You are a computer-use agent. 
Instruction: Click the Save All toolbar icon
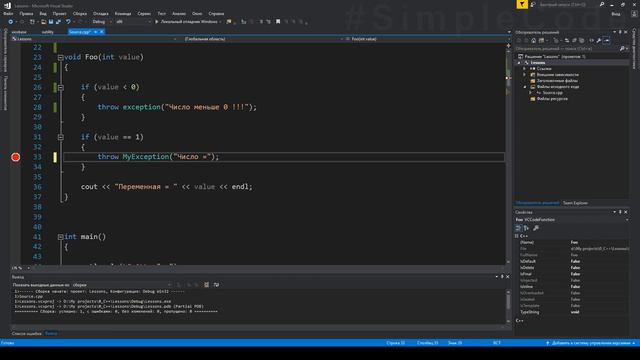pos(58,22)
